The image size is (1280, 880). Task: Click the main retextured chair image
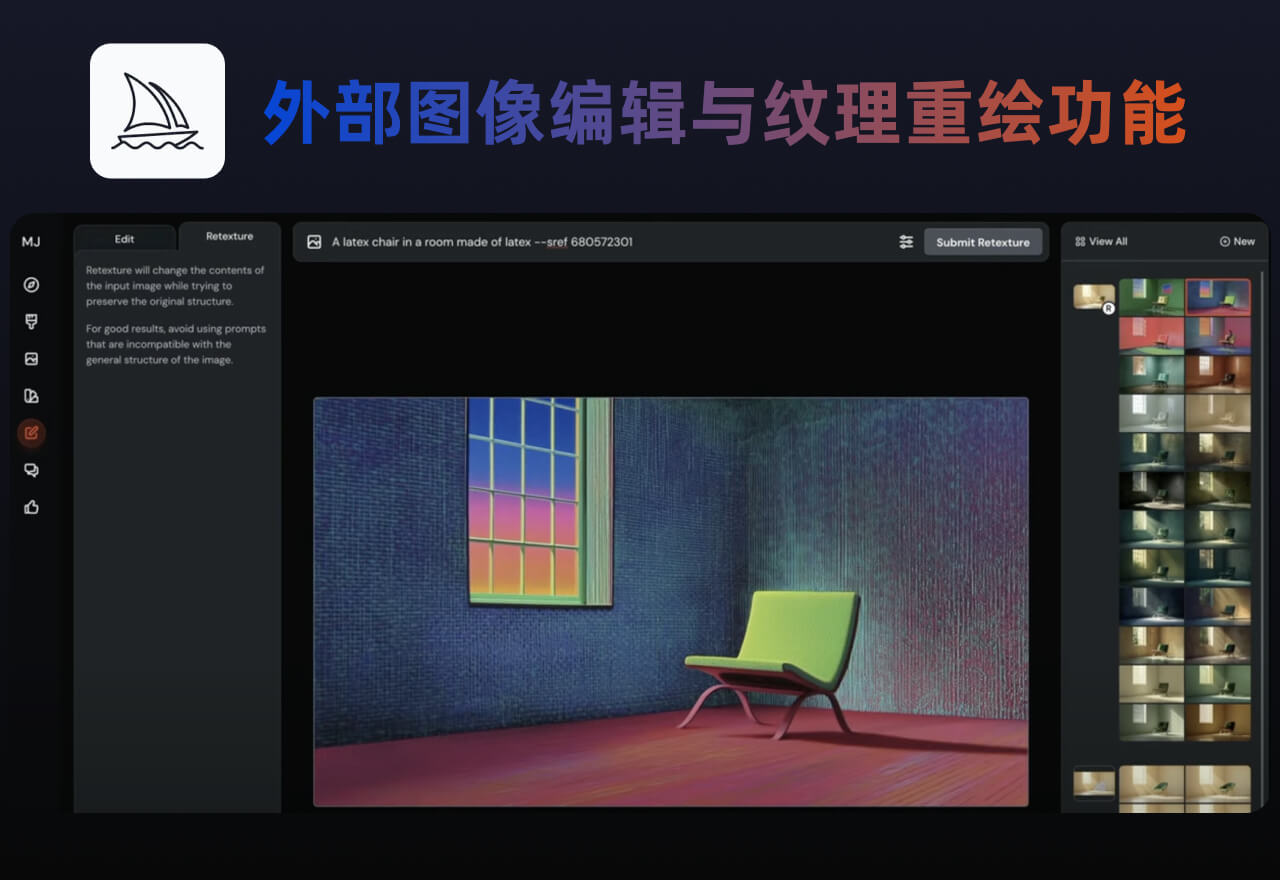[670, 601]
